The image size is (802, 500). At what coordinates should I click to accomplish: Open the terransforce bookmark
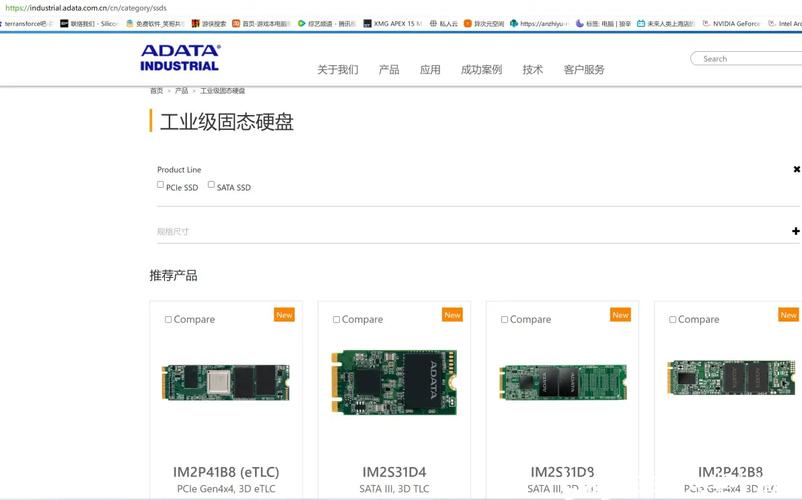click(26, 24)
